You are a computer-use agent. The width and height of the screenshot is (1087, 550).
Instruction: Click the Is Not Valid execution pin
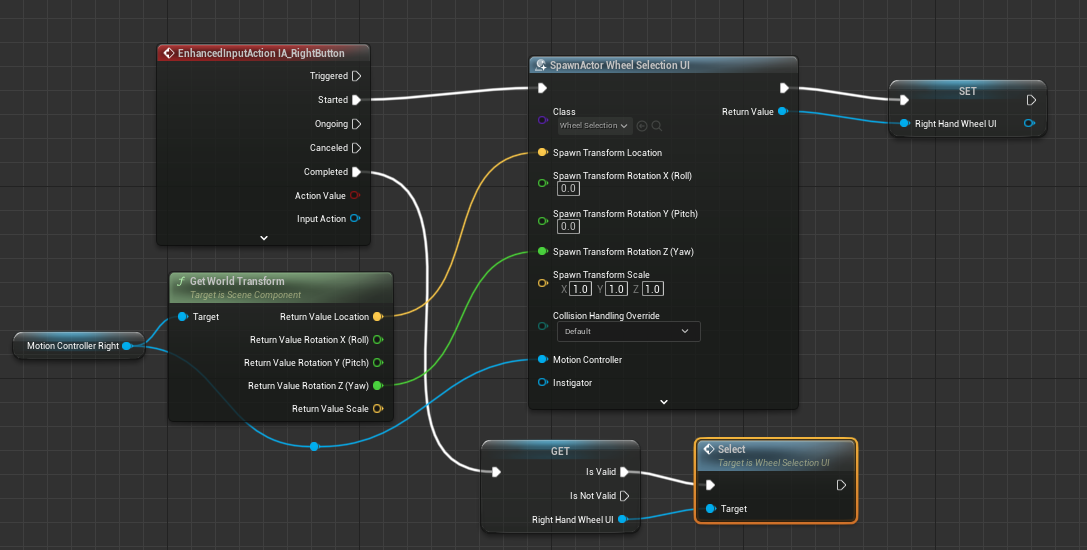click(x=625, y=496)
